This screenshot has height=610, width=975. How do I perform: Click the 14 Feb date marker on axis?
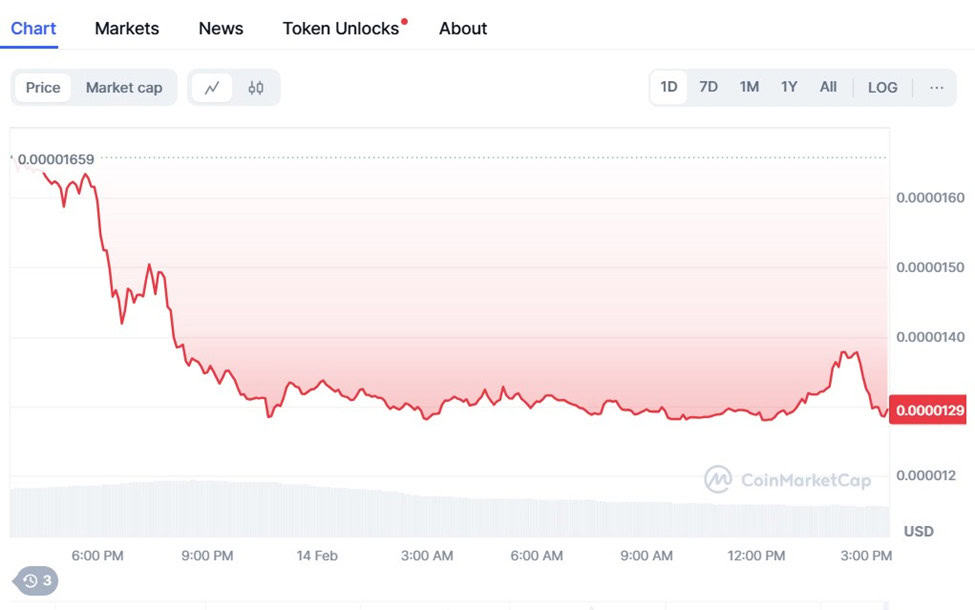click(x=317, y=556)
